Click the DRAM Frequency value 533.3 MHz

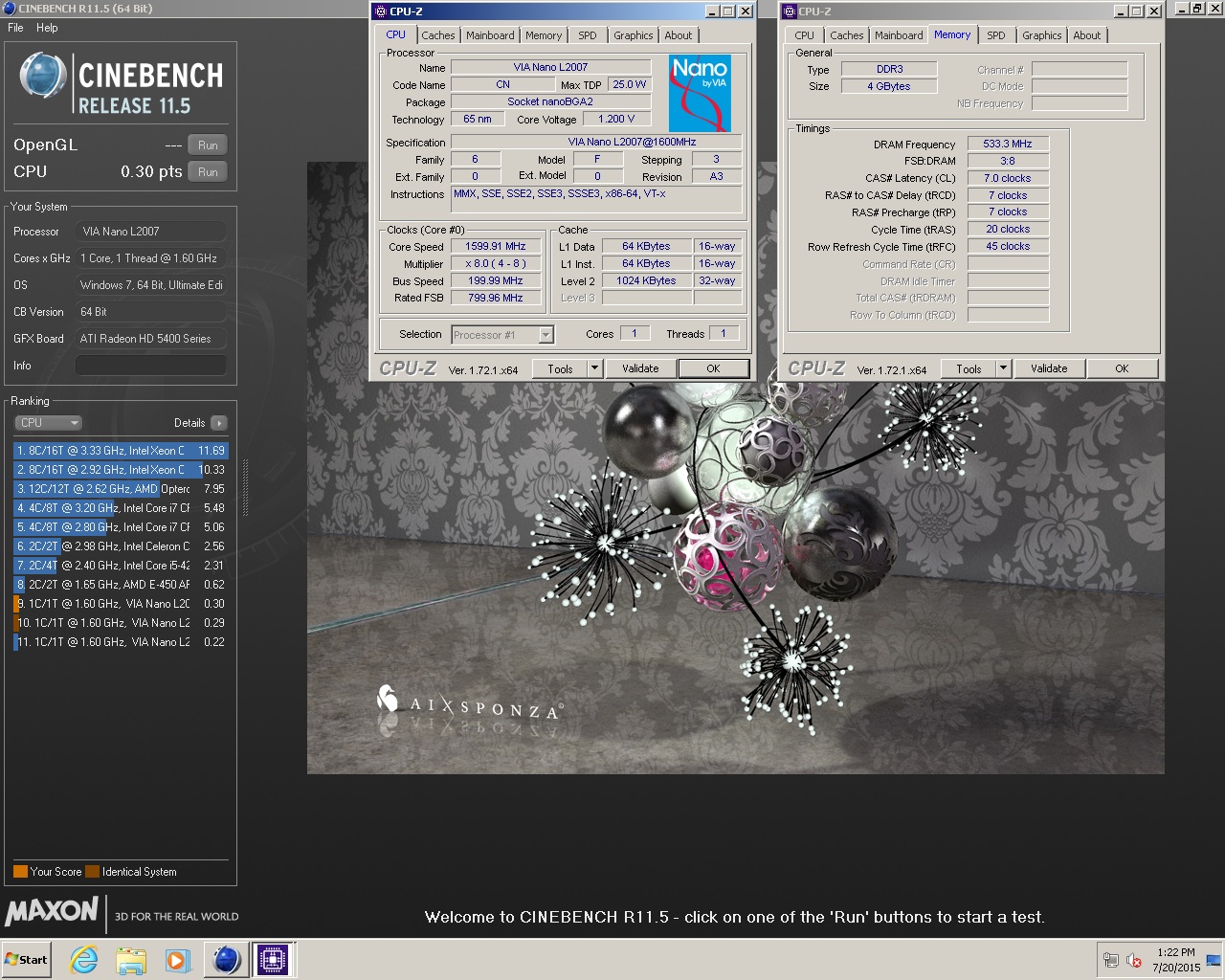[x=1008, y=144]
